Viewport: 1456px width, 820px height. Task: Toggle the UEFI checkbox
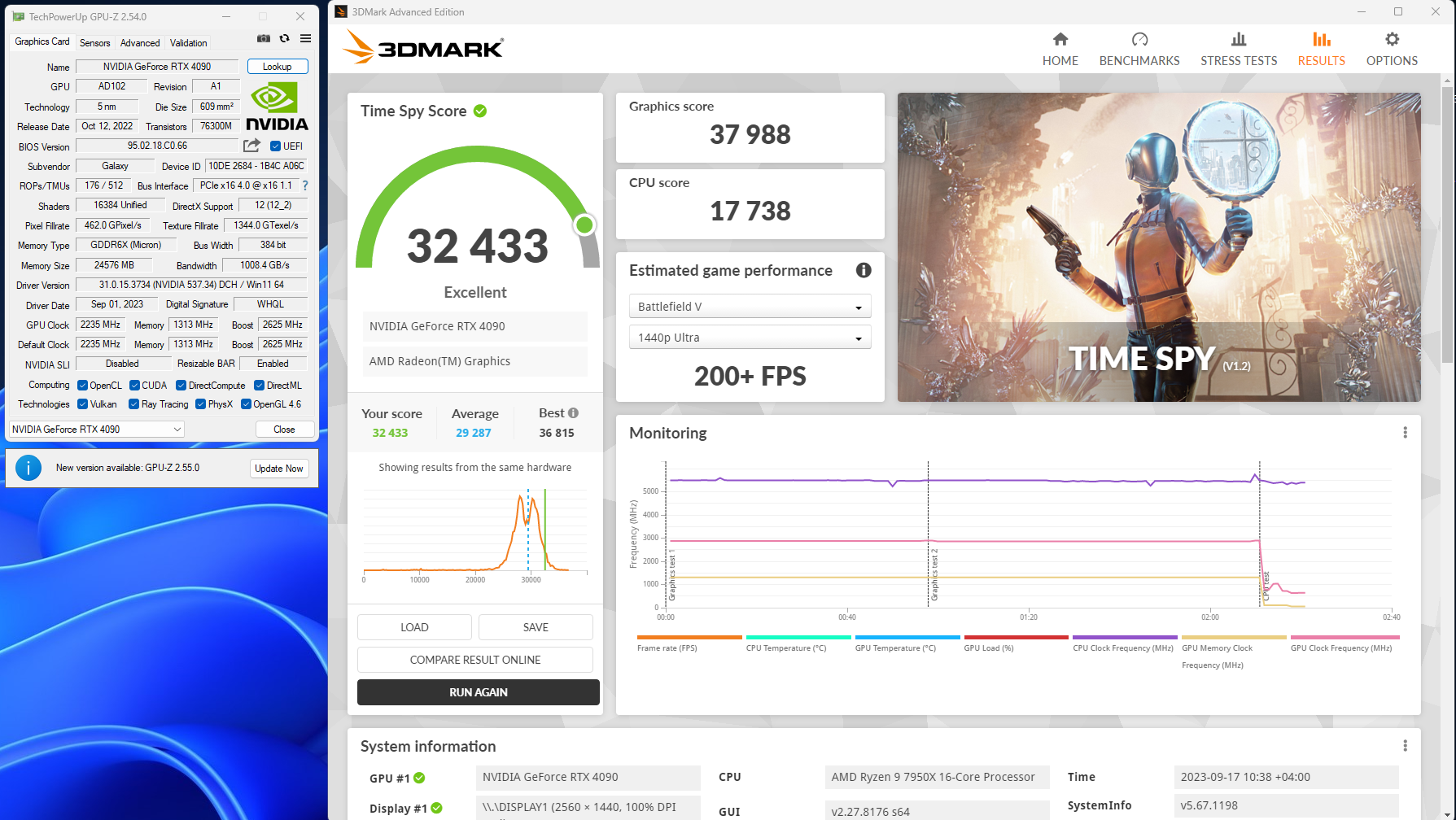tap(275, 146)
